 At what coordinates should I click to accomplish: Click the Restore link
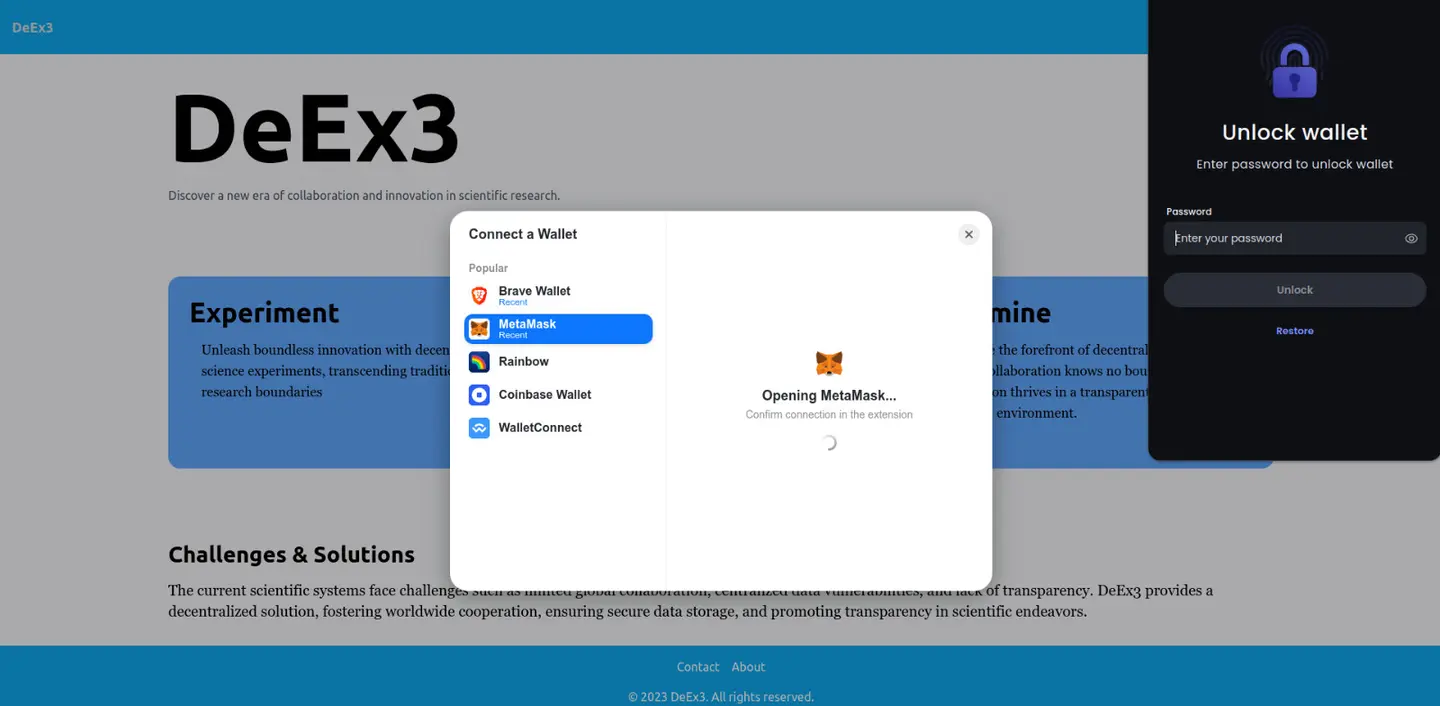(1294, 331)
